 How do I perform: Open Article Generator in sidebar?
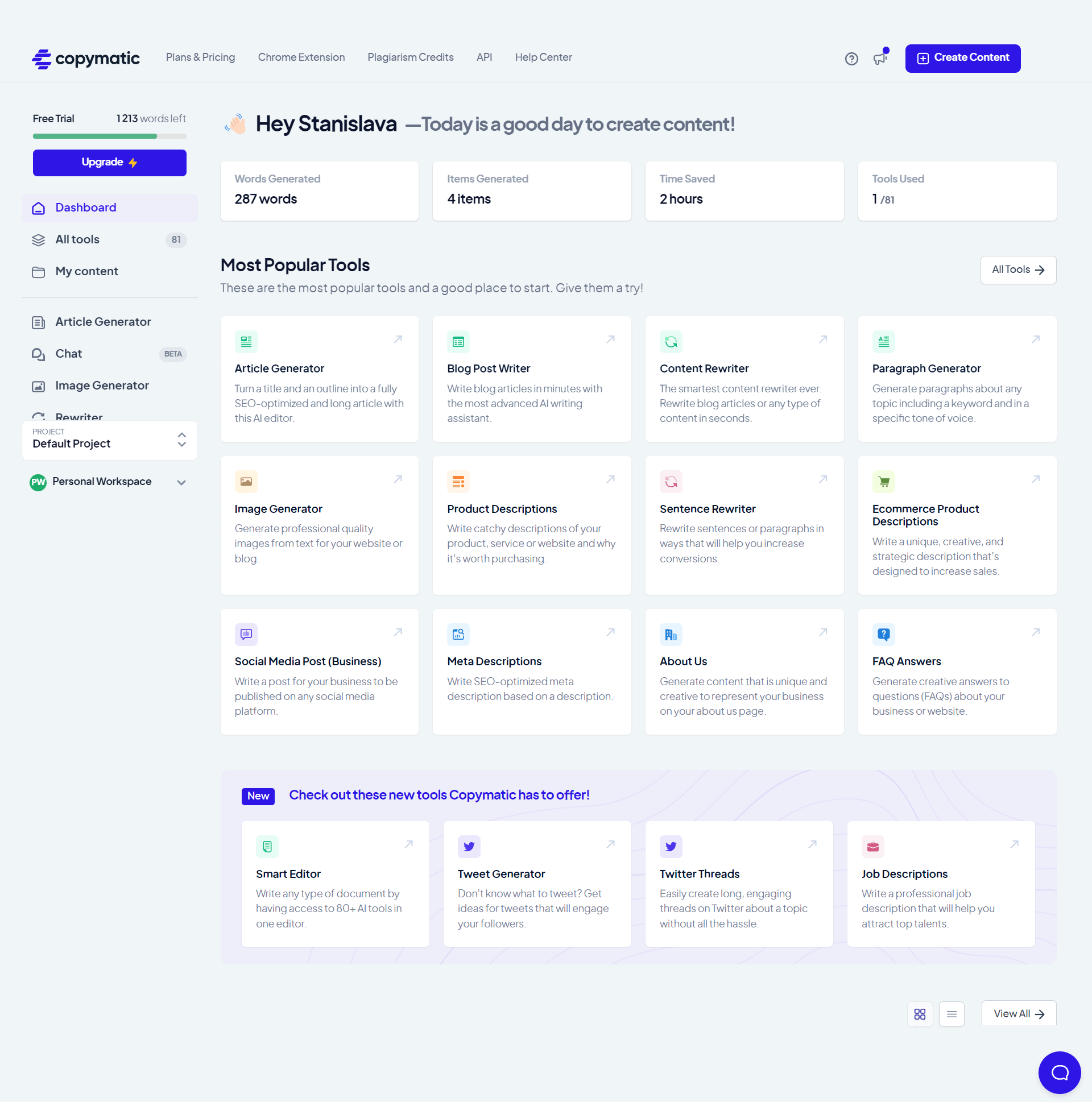[x=110, y=322]
